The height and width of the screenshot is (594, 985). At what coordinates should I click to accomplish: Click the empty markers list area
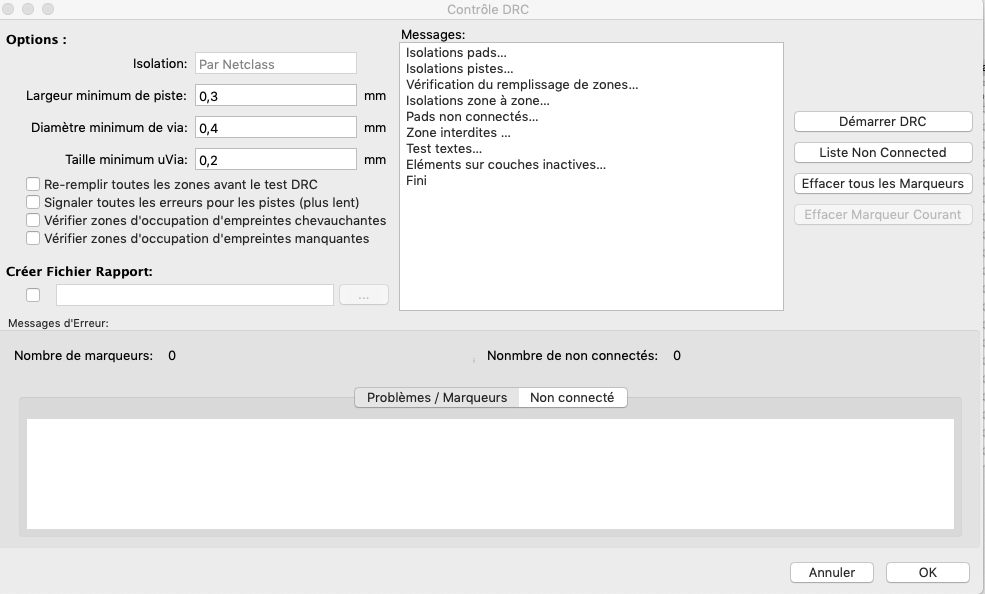coord(490,473)
